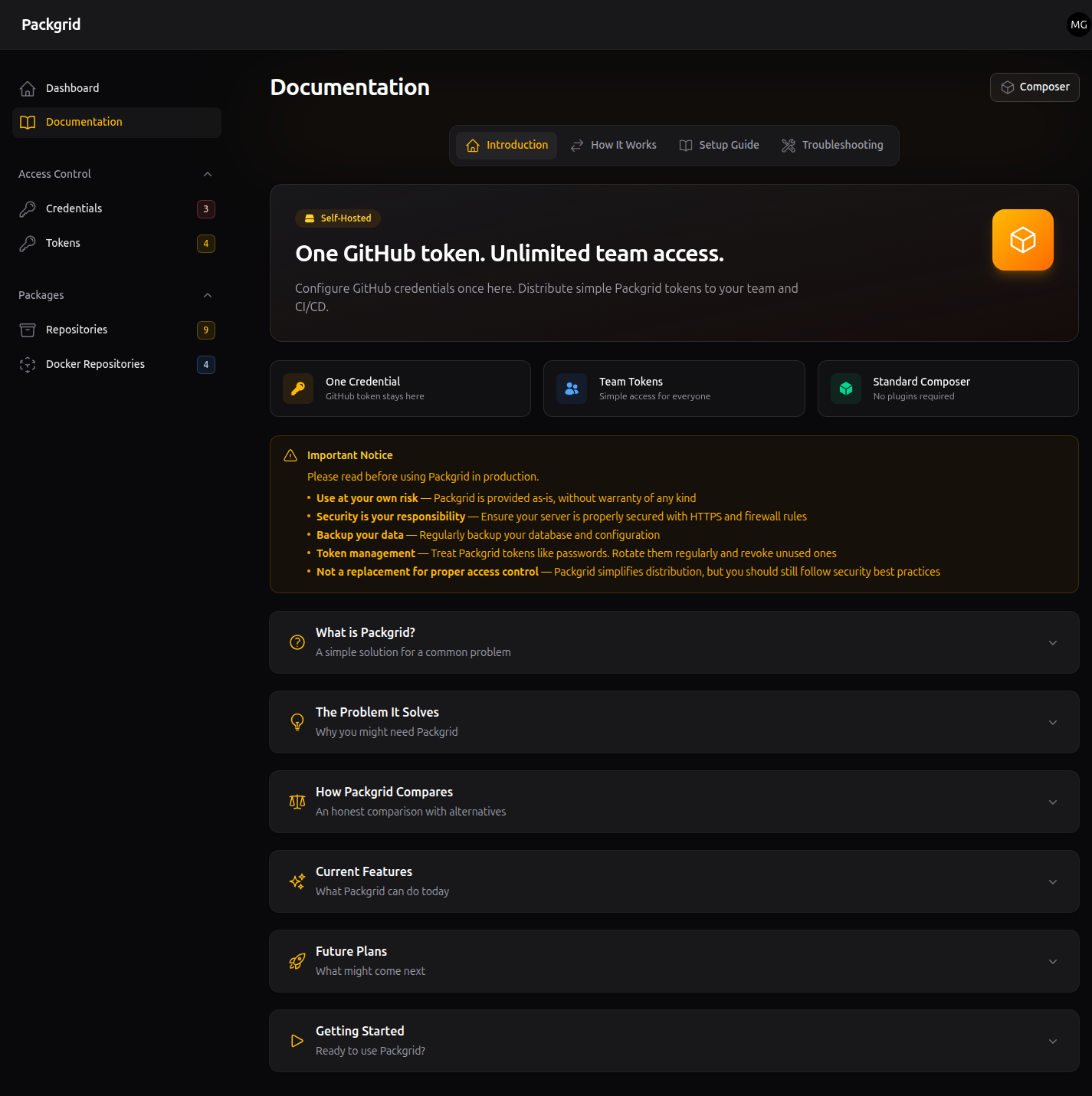
Task: Click the rocket icon by Future Plans
Action: [297, 961]
